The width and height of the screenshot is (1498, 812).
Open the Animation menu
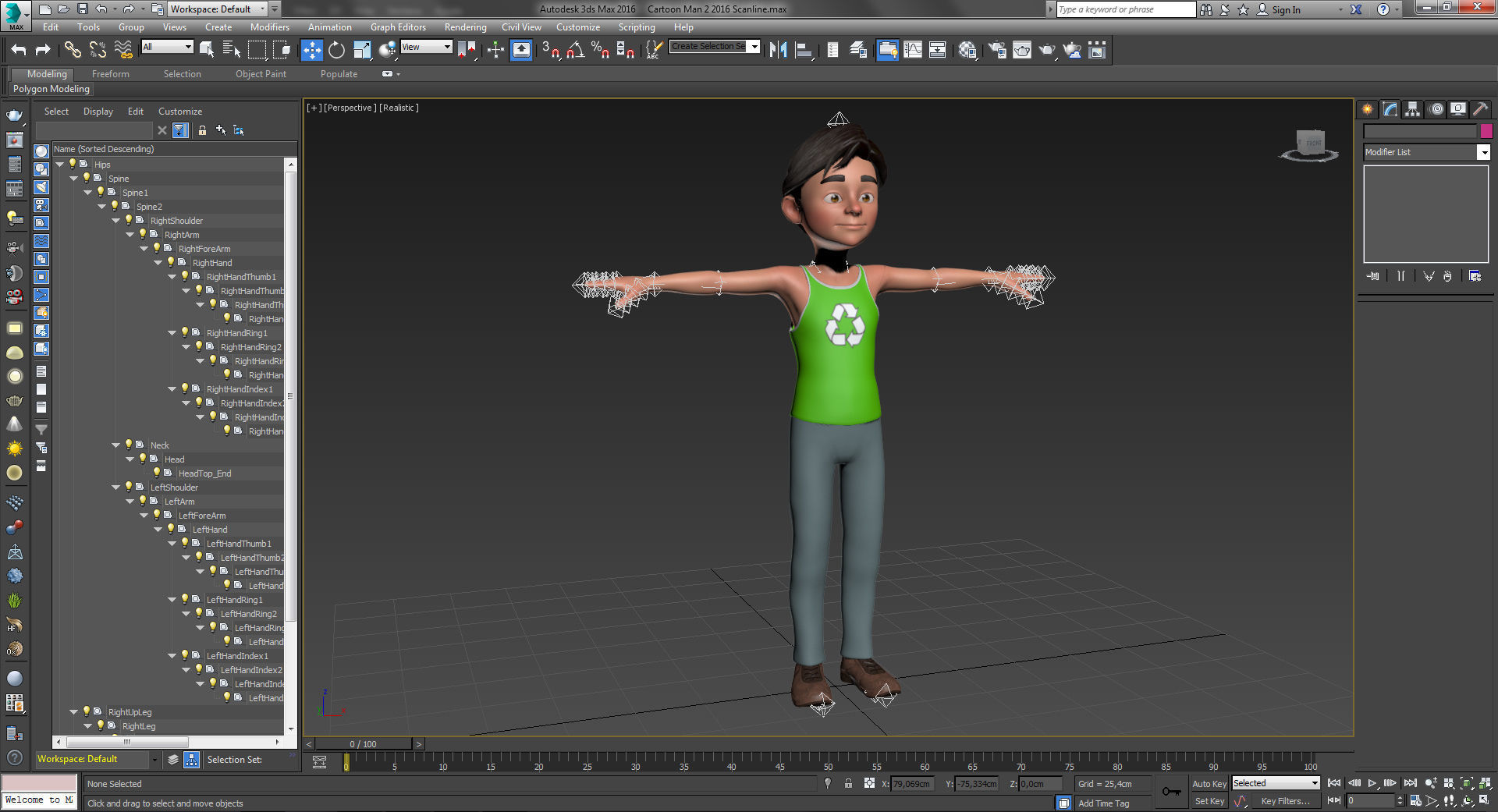pos(329,27)
